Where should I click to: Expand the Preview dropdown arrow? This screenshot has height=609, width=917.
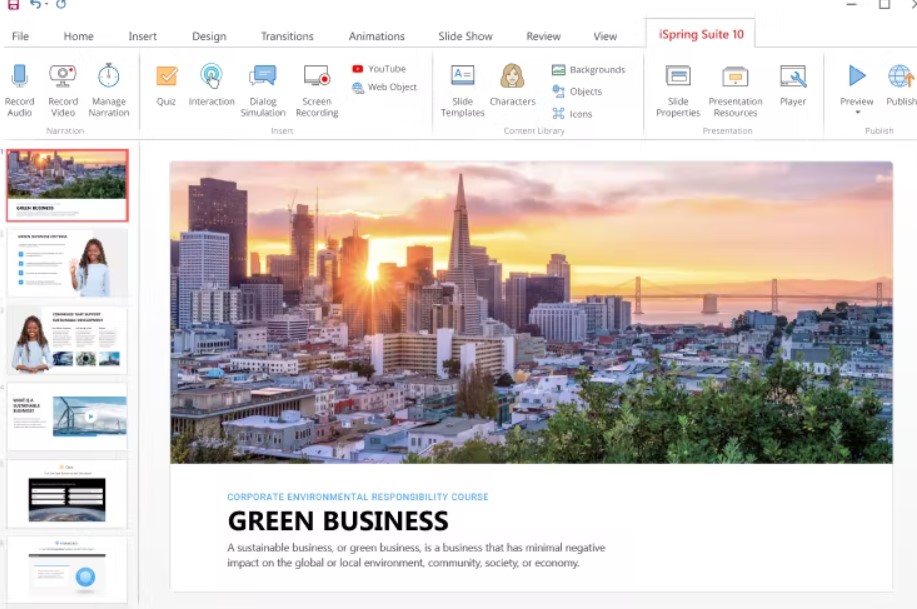(x=857, y=112)
